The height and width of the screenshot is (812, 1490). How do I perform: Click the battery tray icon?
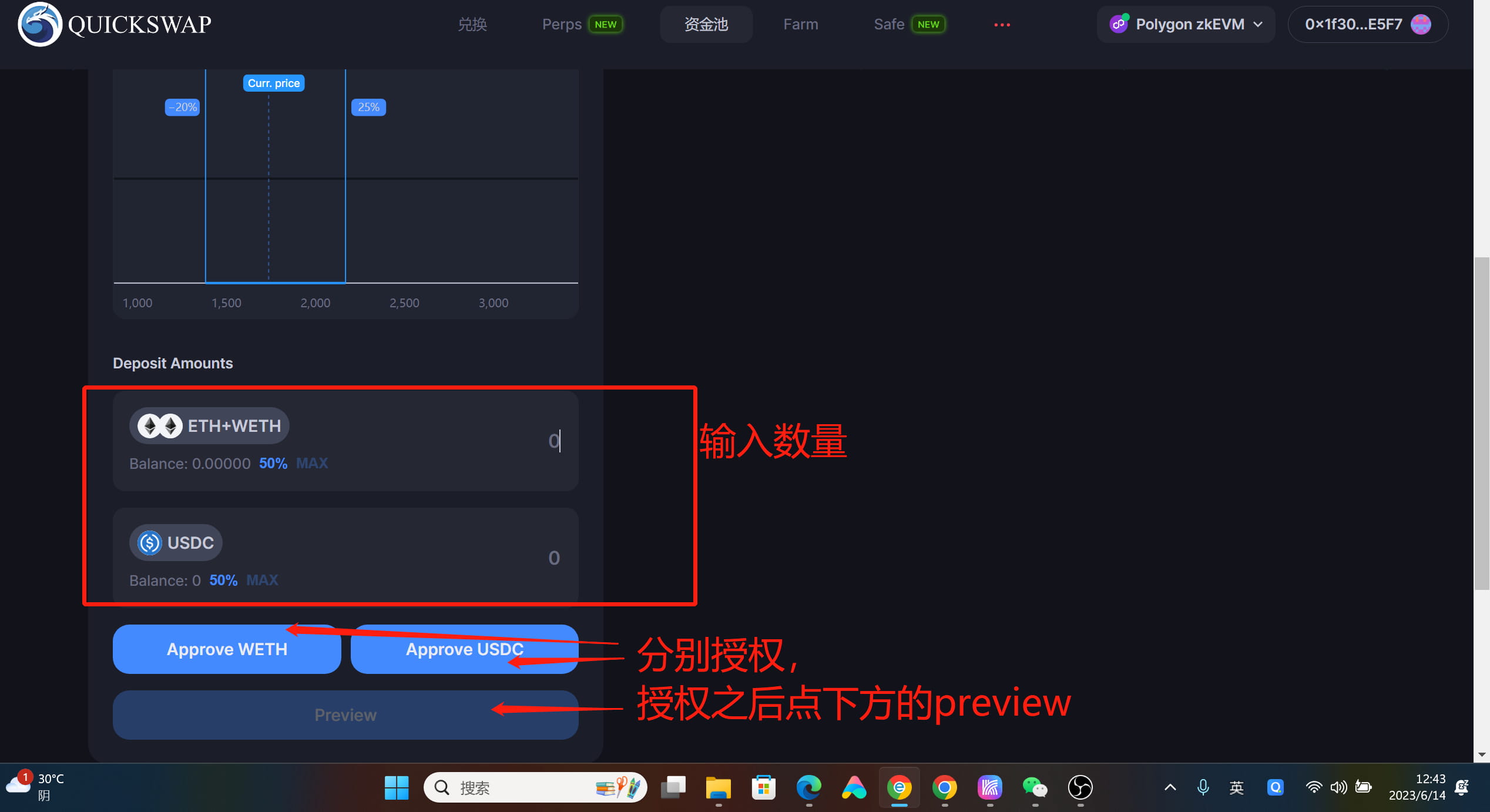click(1364, 787)
